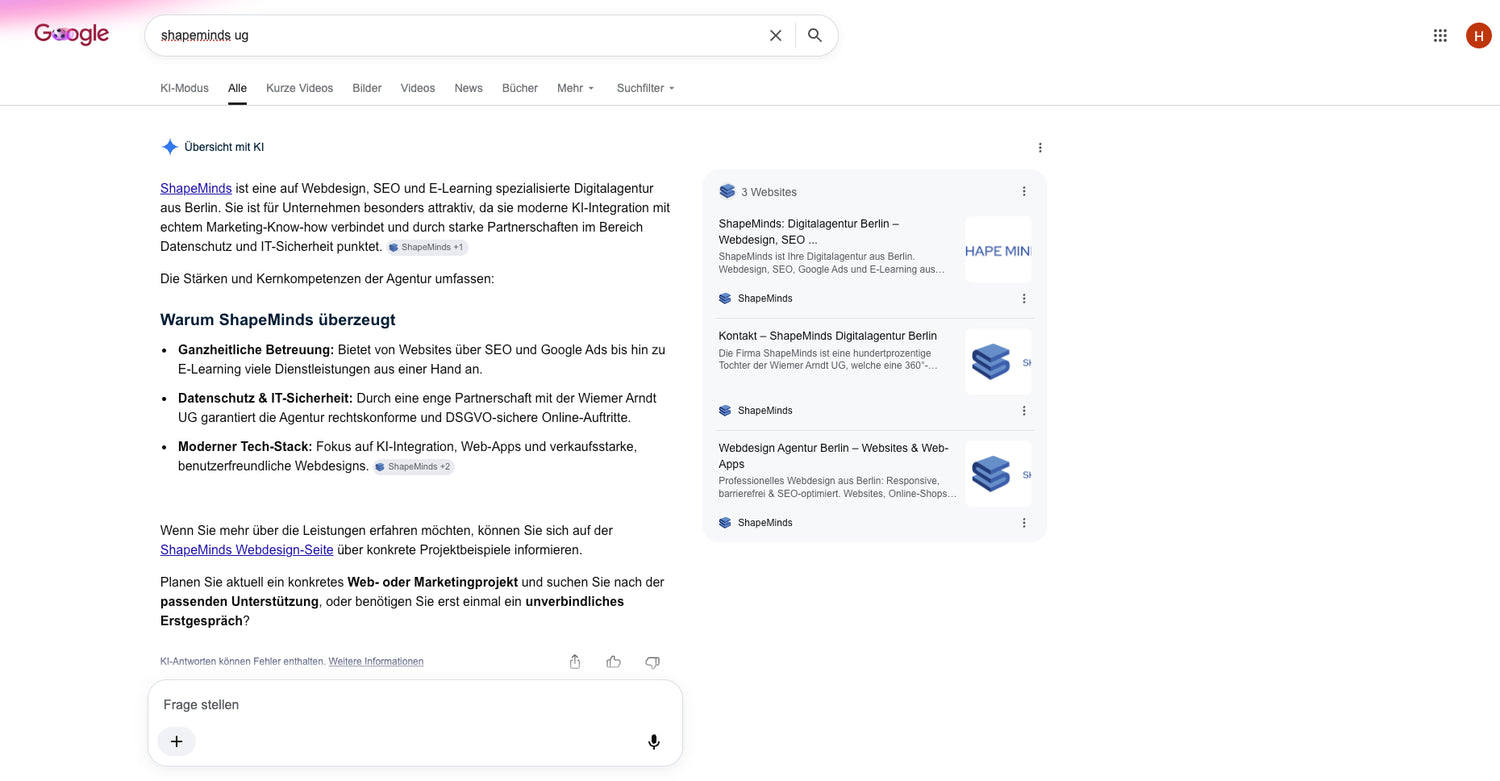
Task: Open the "Kurze Videos" tab
Action: point(299,88)
